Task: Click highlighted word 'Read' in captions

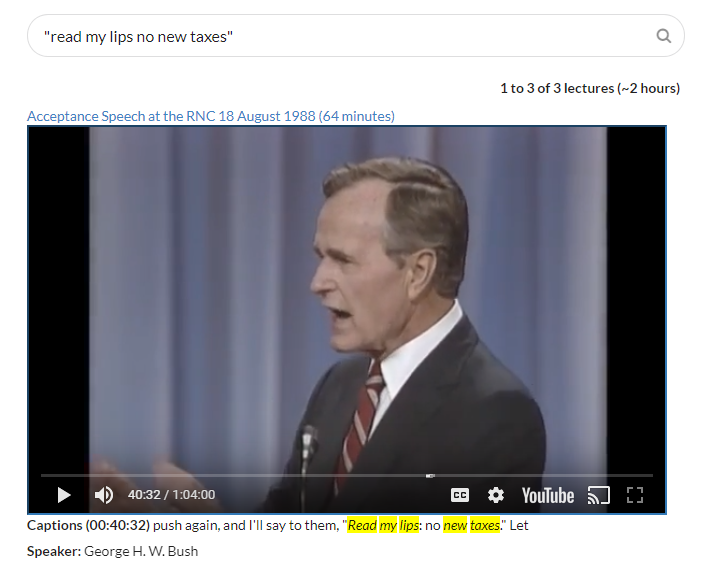Action: pos(362,525)
